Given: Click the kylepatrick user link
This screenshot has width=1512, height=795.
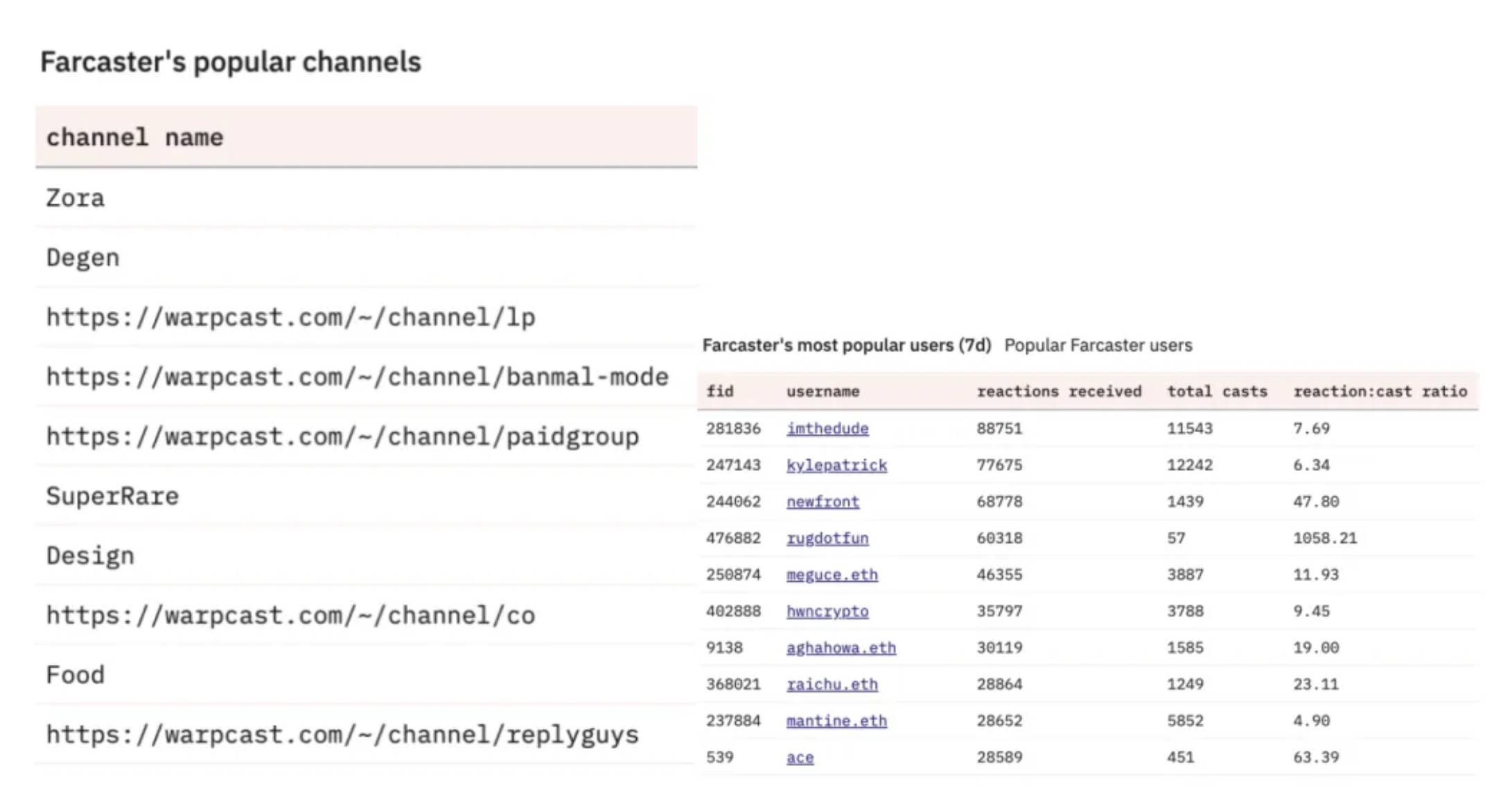Looking at the screenshot, I should coord(836,465).
